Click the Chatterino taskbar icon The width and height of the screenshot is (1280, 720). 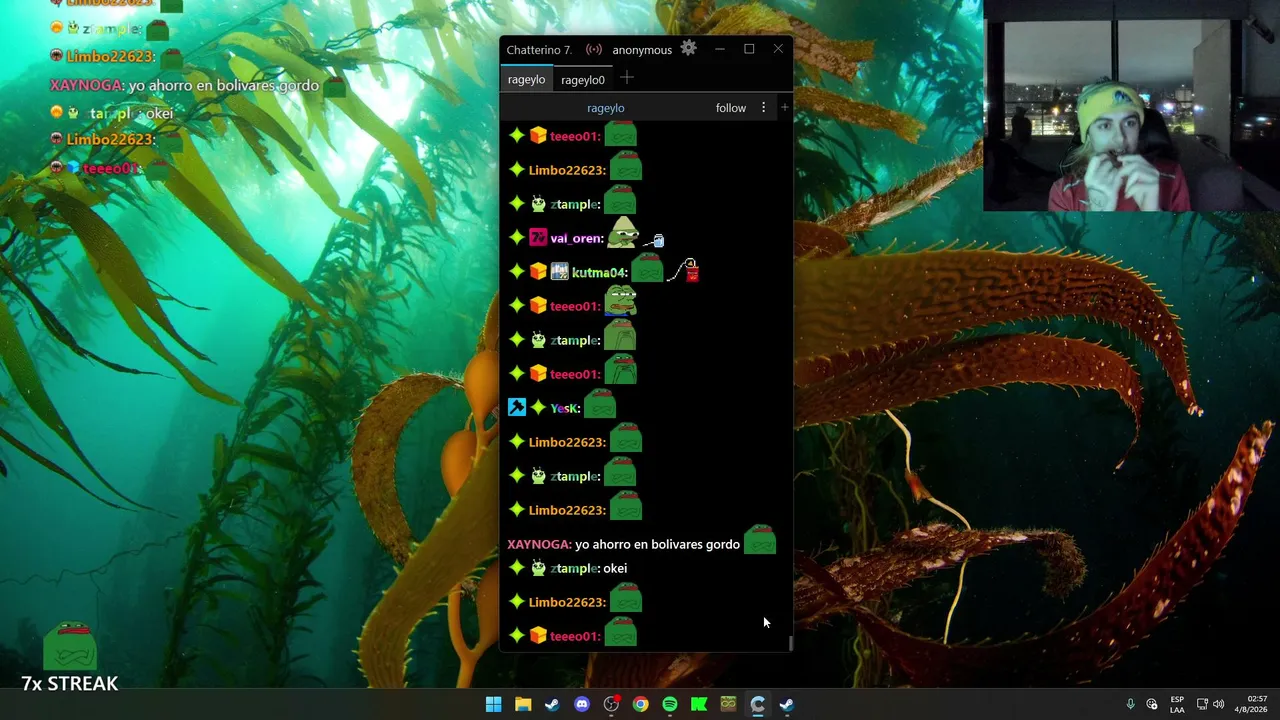point(758,704)
